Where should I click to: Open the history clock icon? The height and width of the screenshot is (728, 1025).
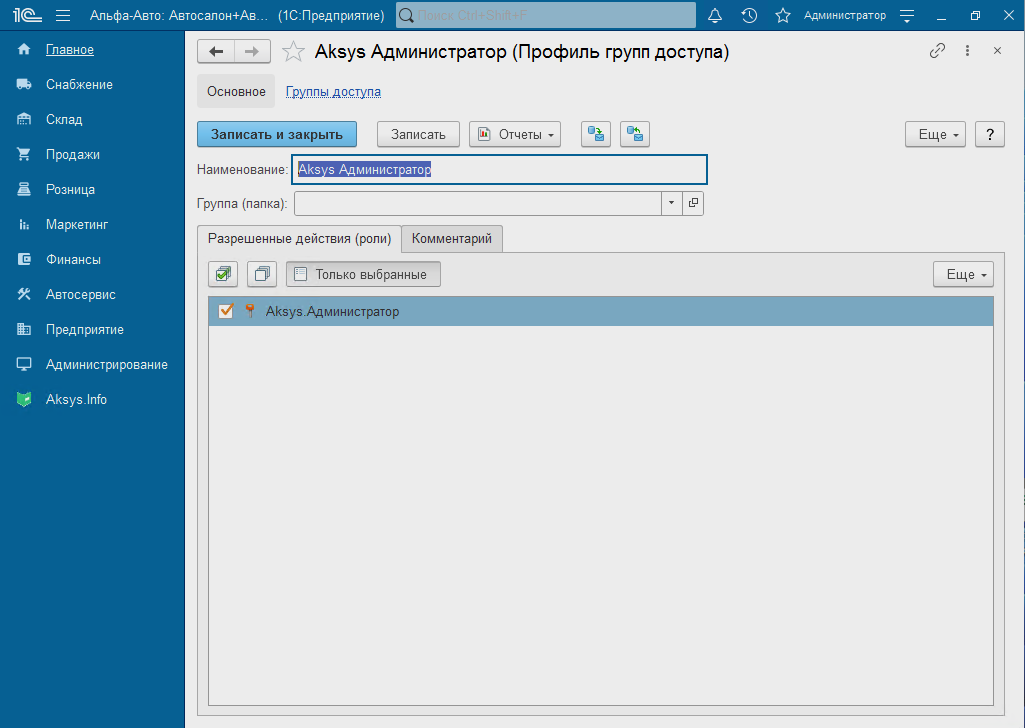click(x=749, y=15)
